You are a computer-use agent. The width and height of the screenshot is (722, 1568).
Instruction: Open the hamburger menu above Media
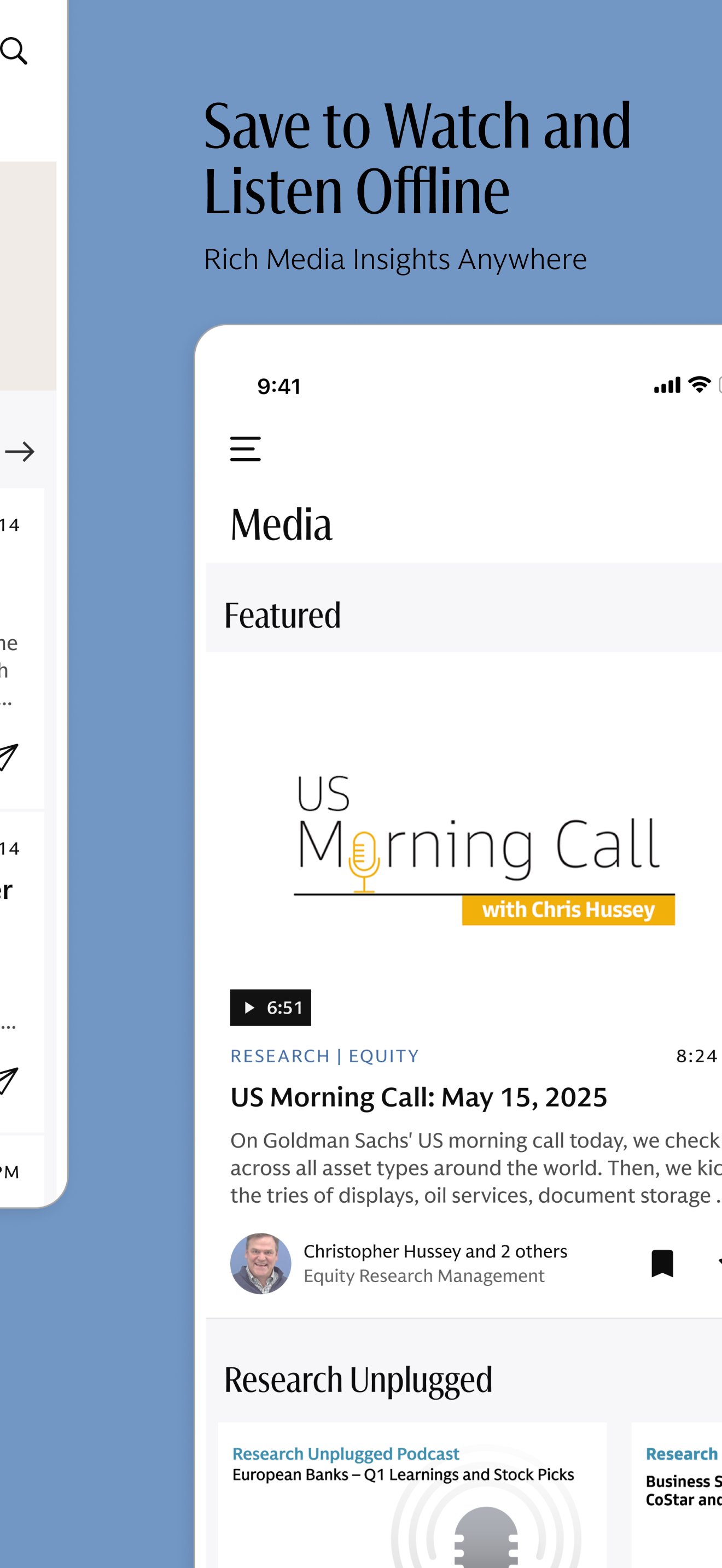pyautogui.click(x=246, y=449)
